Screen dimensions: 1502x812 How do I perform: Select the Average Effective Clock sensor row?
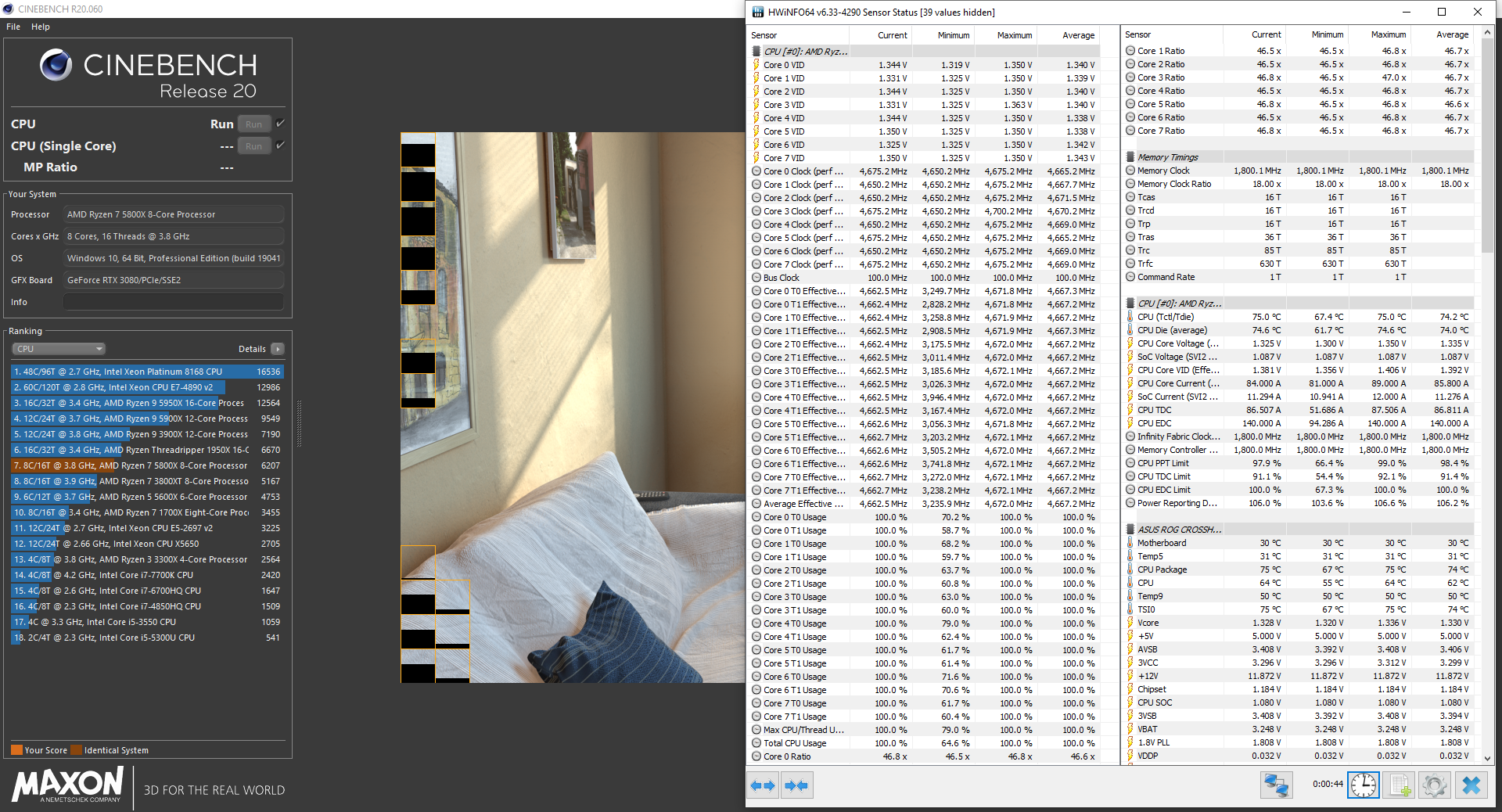925,504
